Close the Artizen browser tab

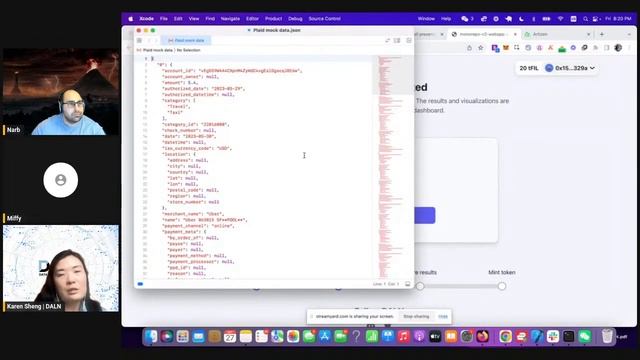tap(589, 34)
